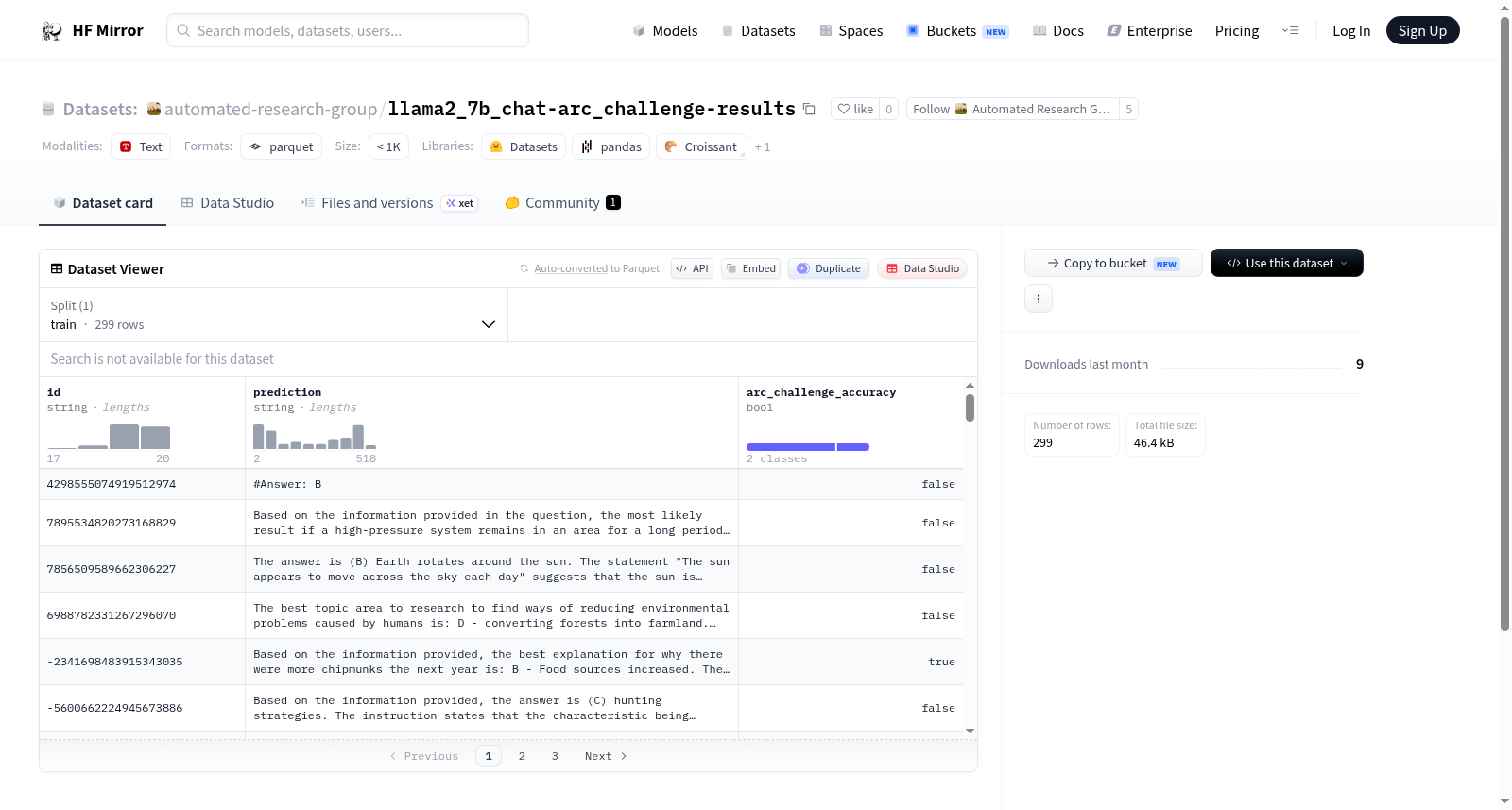Open the Datasets library tag
This screenshot has height=810, width=1512.
coord(524,146)
